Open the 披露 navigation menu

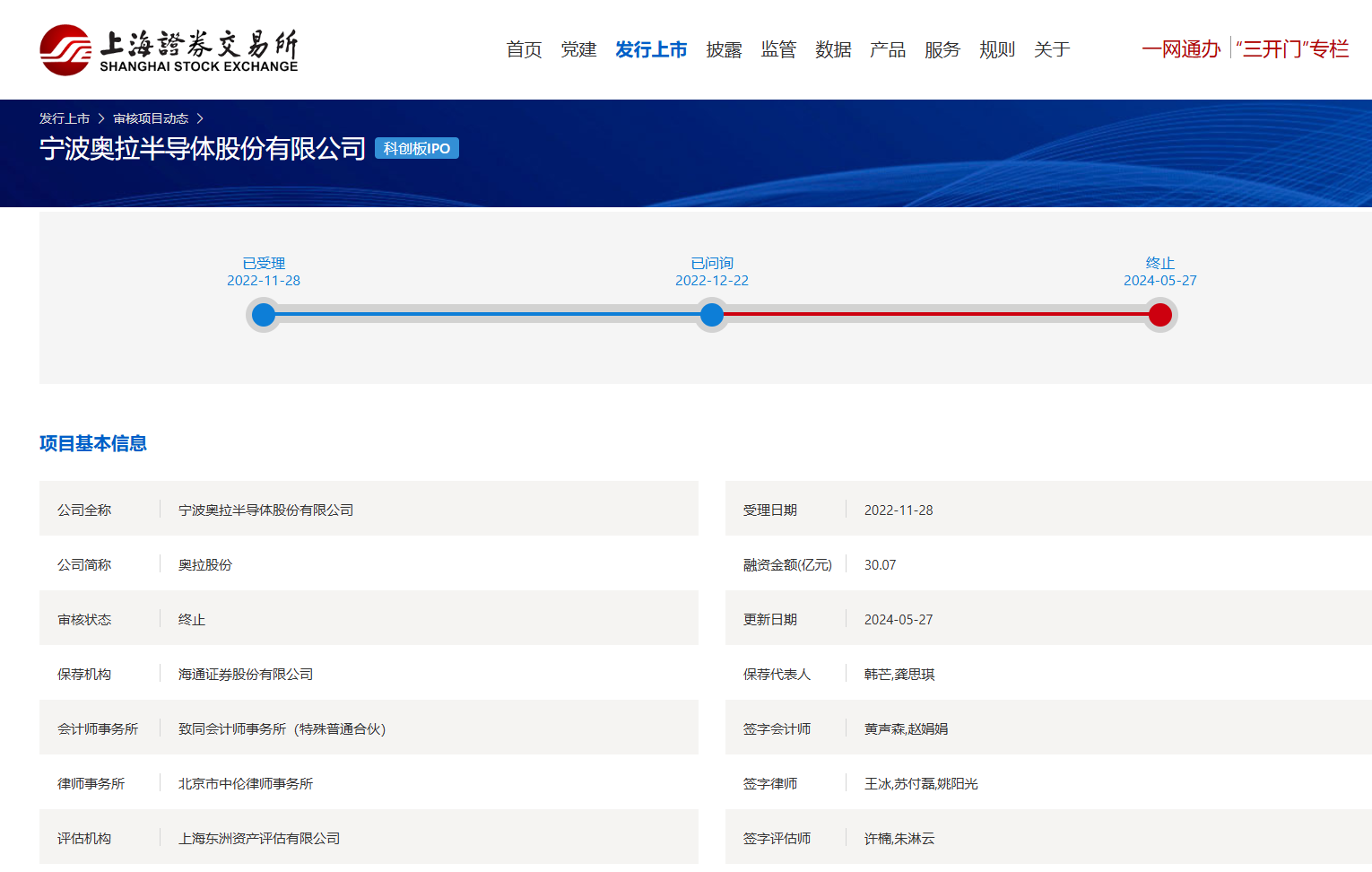724,50
